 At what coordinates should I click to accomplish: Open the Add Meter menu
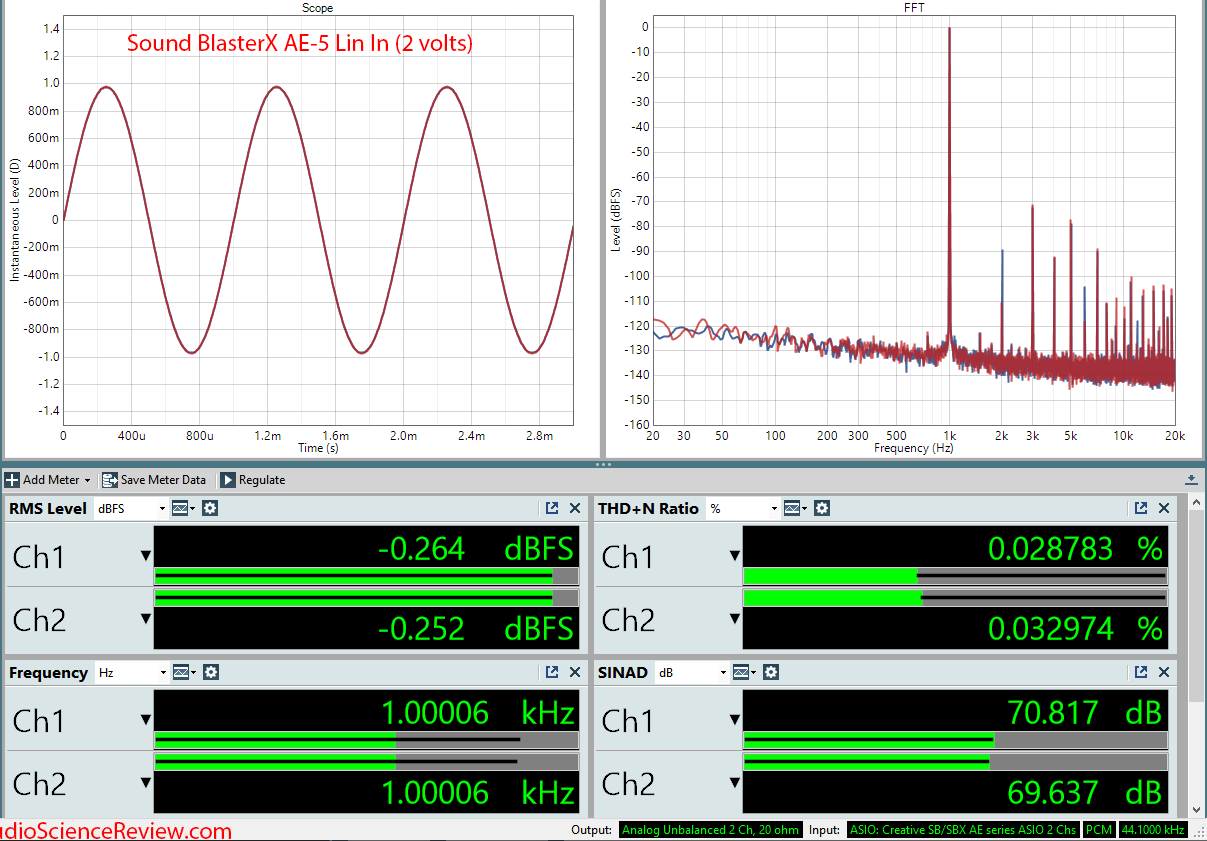pos(48,480)
